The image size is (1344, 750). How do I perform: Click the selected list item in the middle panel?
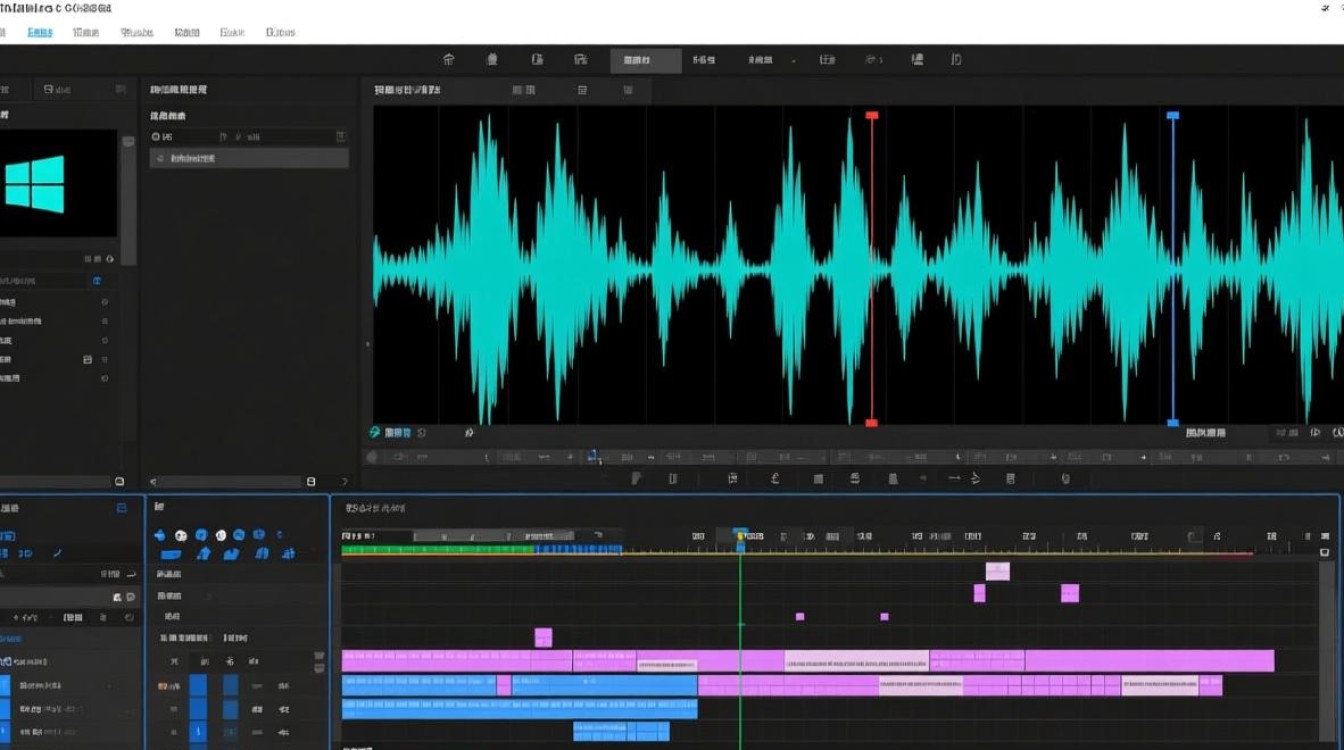coord(249,158)
